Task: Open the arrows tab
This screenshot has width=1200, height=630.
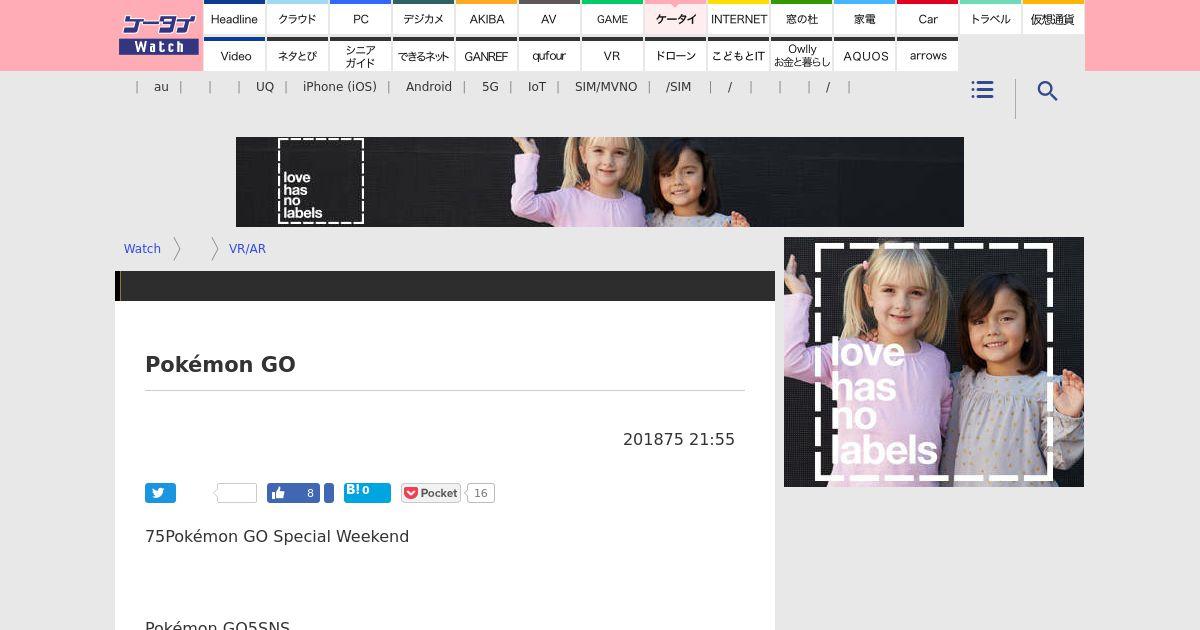Action: pyautogui.click(x=928, y=55)
